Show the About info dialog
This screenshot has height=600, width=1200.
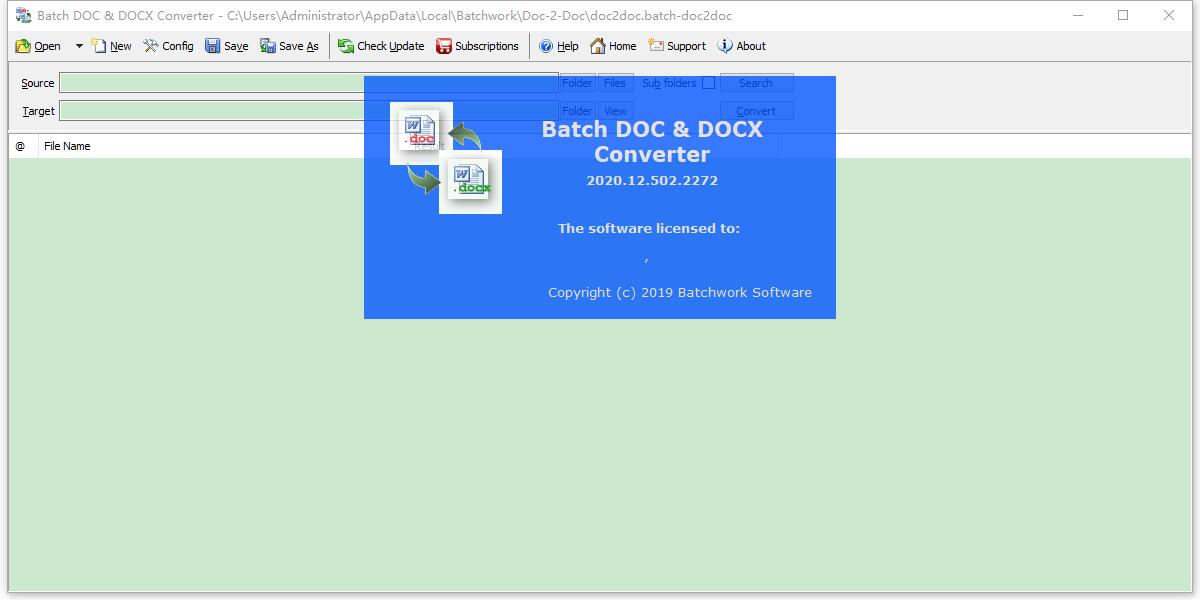pos(742,46)
